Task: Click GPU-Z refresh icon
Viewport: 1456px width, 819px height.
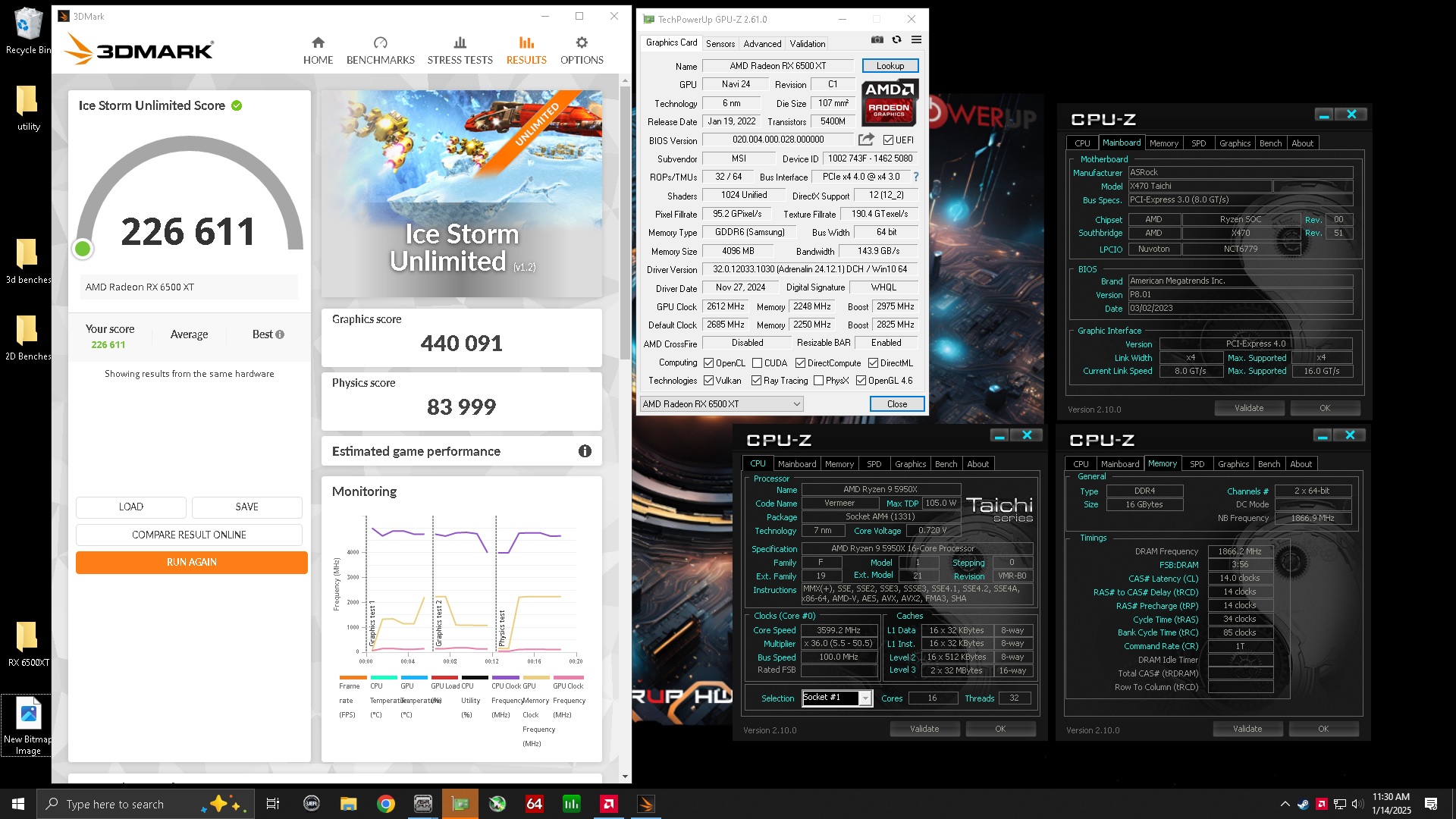Action: tap(896, 40)
